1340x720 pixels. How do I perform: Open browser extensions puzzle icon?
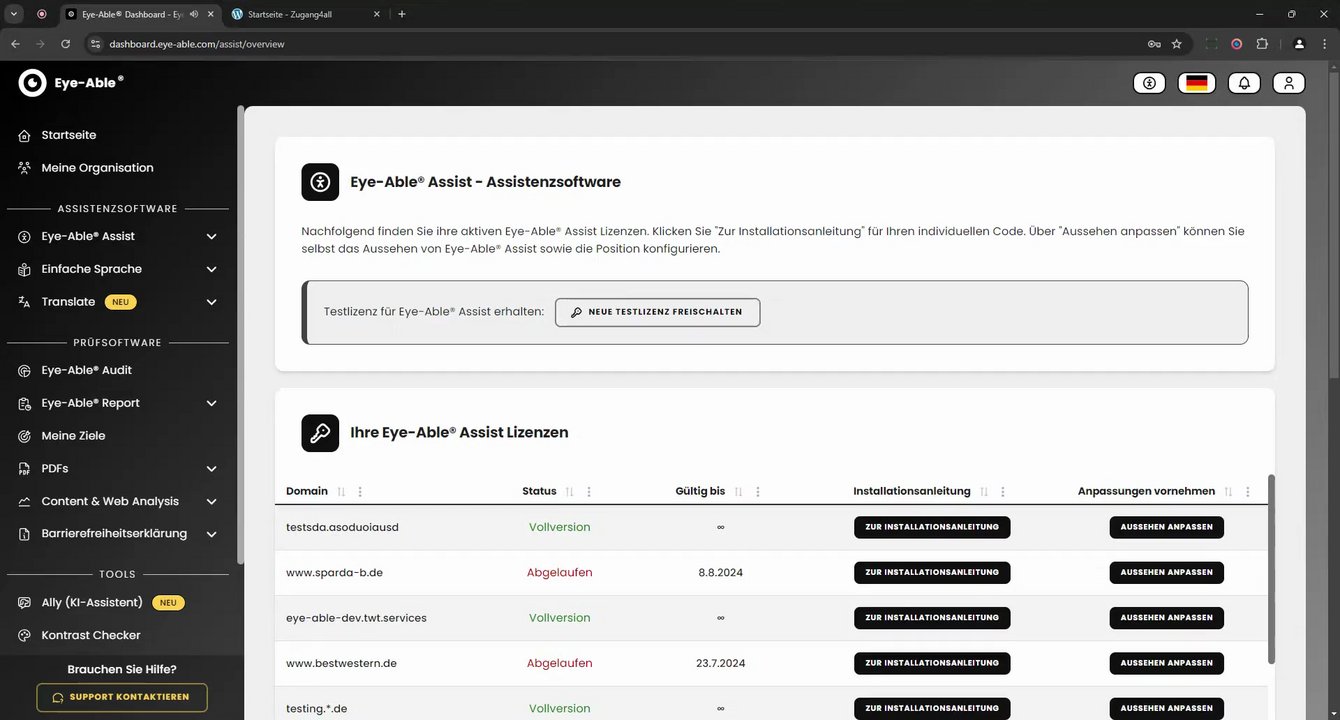click(1262, 44)
